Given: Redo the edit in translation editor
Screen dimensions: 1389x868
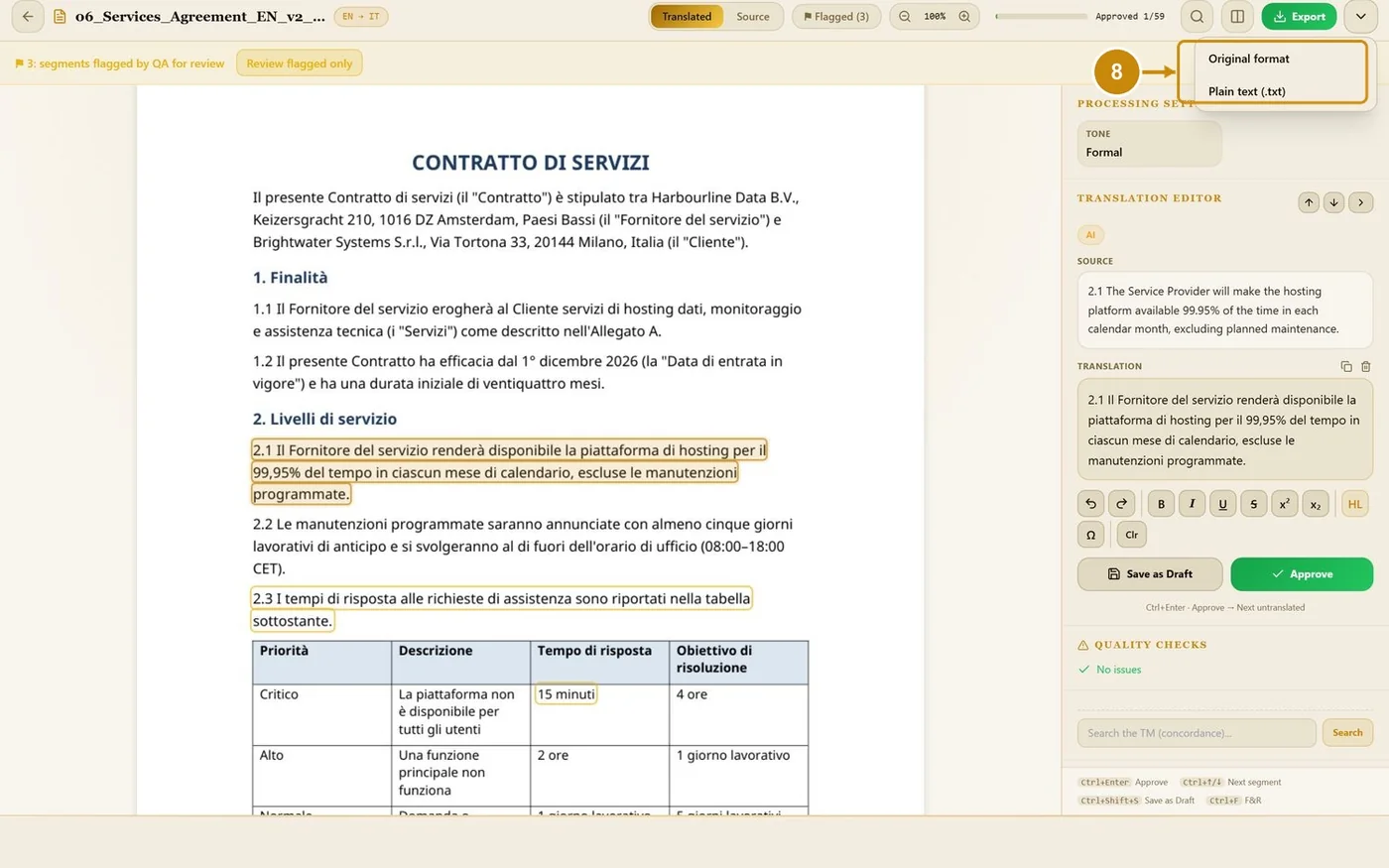Looking at the screenshot, I should pos(1122,504).
